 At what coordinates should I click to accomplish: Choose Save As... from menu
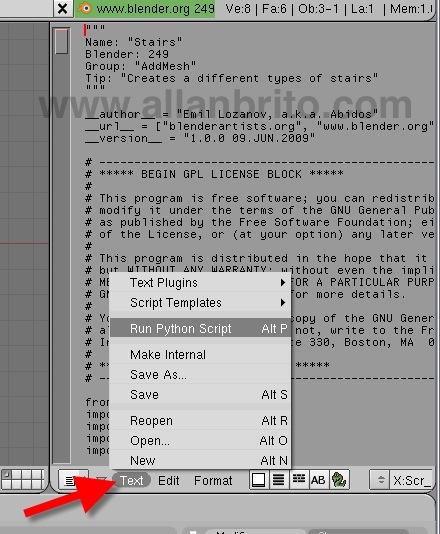[200, 375]
